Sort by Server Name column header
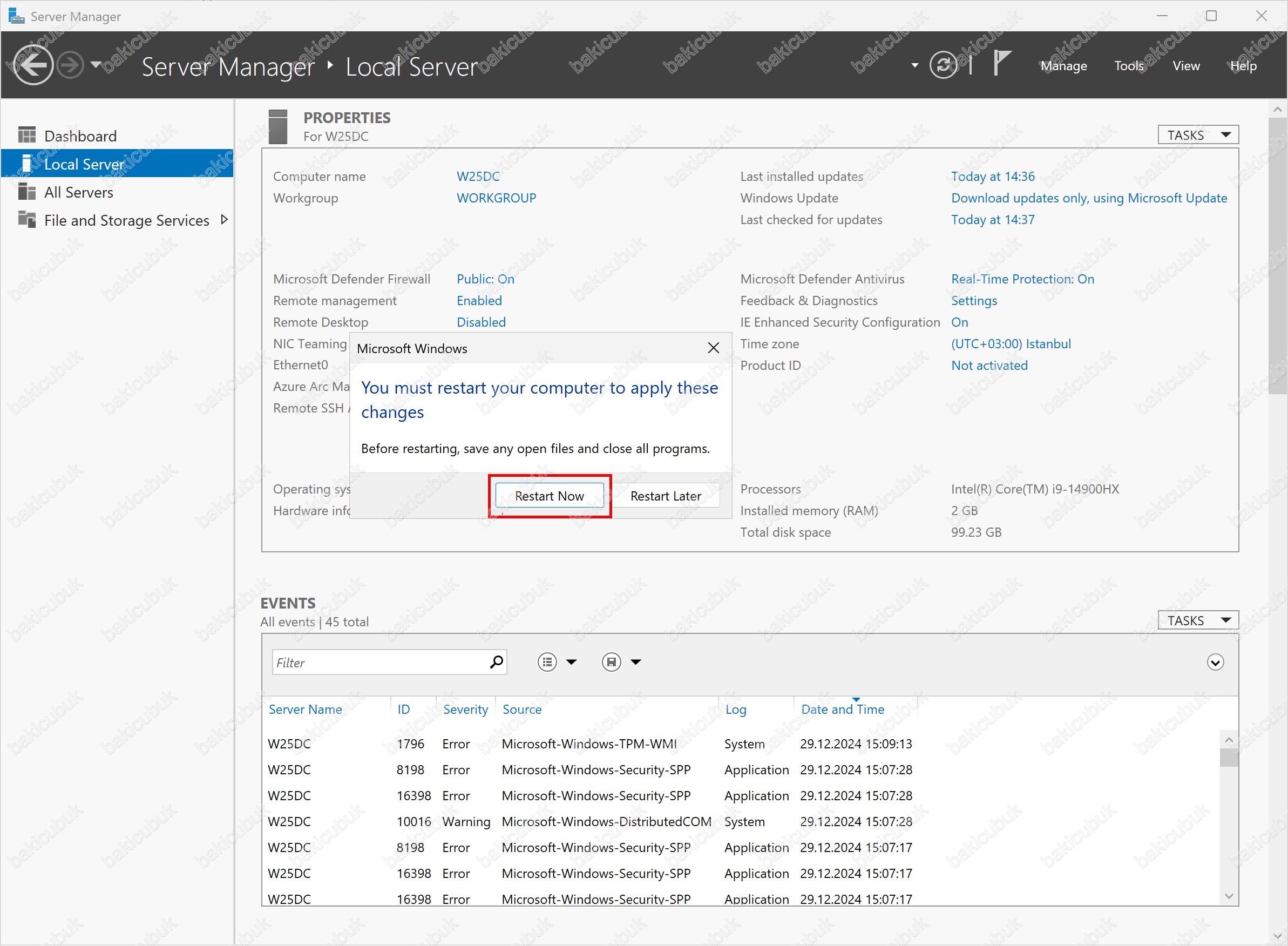1288x946 pixels. tap(305, 709)
